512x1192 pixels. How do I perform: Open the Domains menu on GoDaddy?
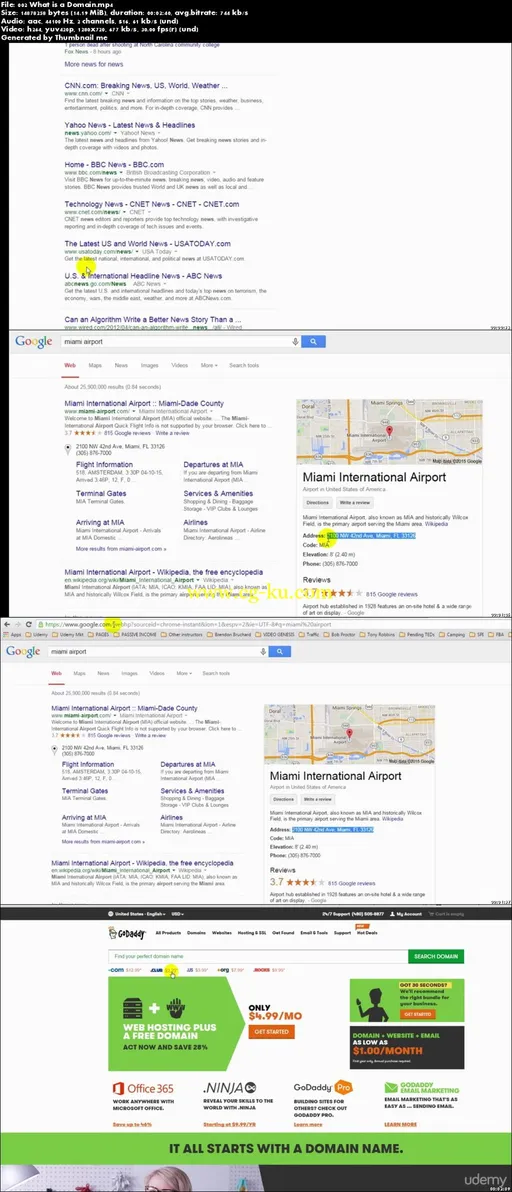pyautogui.click(x=197, y=932)
